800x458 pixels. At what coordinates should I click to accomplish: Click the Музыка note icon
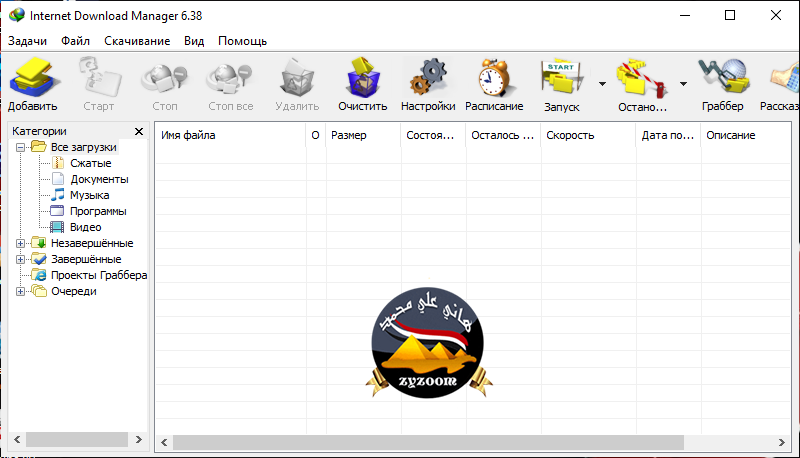58,195
